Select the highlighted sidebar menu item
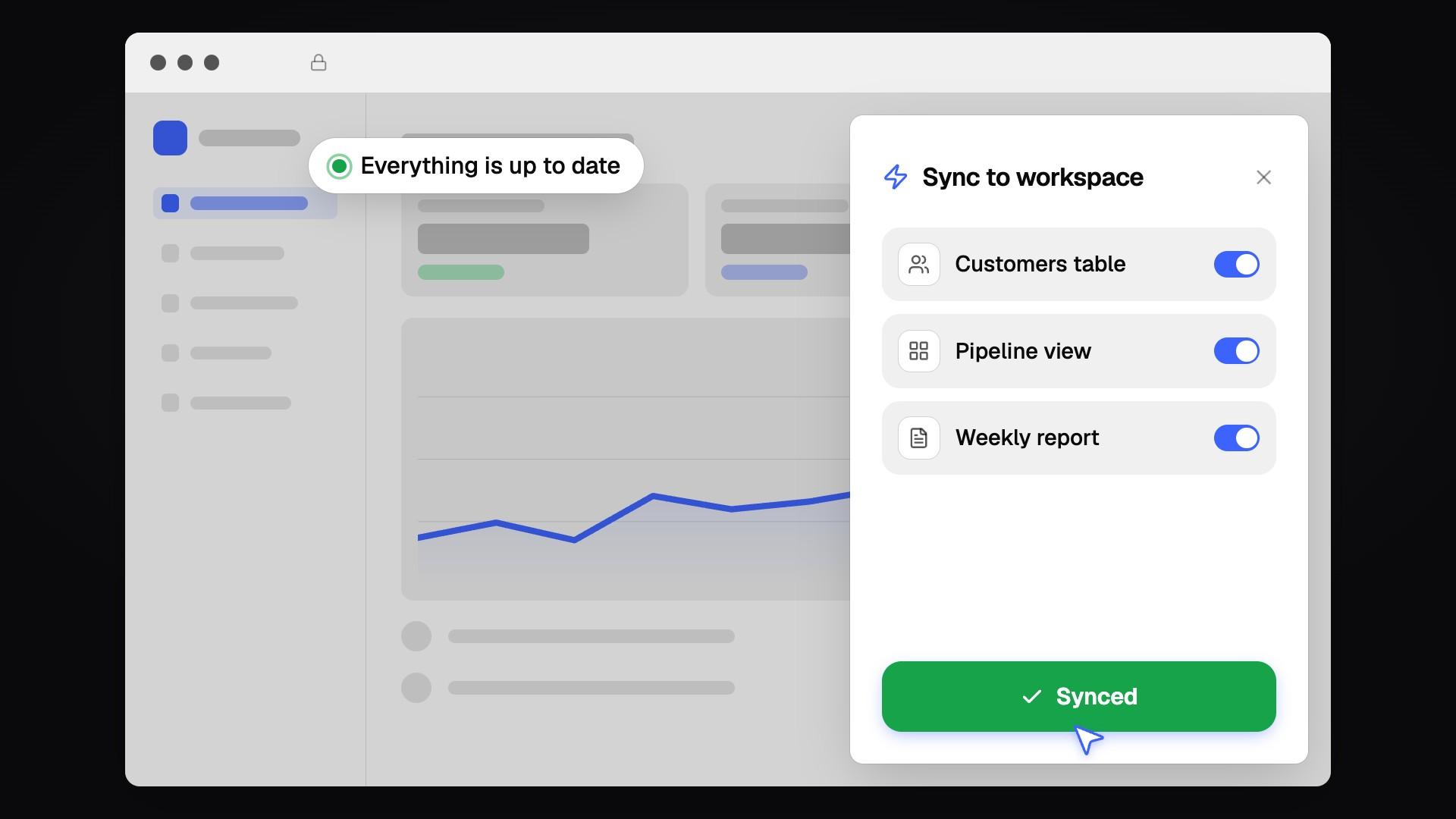 (x=245, y=203)
